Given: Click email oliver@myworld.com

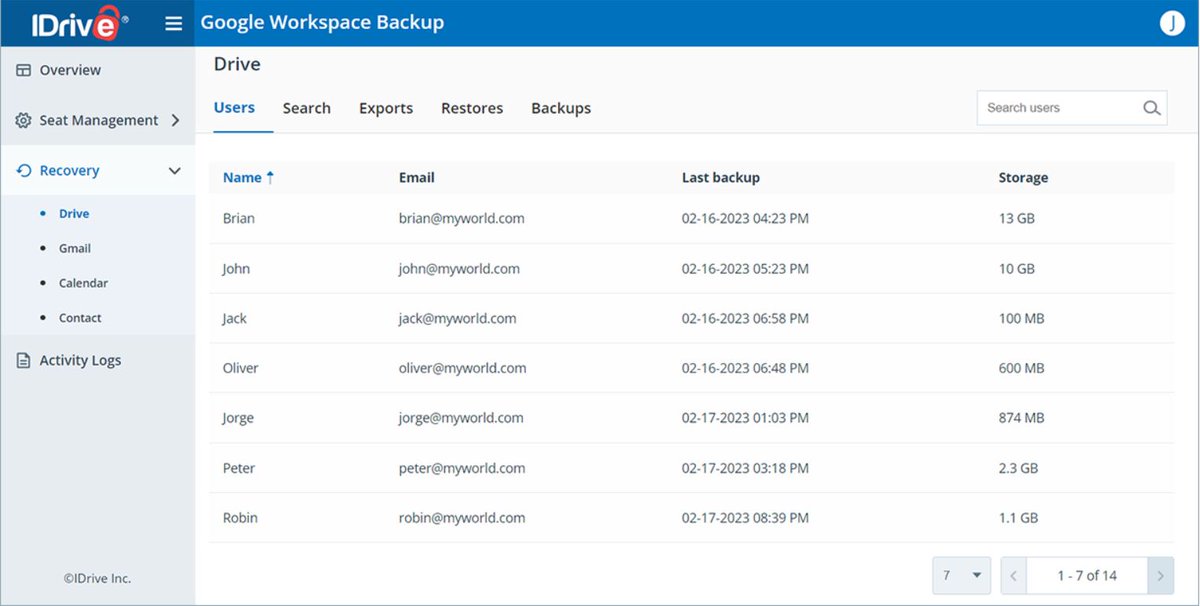Looking at the screenshot, I should point(463,368).
